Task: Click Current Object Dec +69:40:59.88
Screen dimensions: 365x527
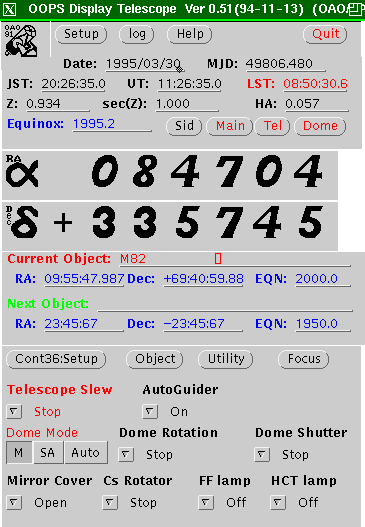Action: click(x=203, y=279)
